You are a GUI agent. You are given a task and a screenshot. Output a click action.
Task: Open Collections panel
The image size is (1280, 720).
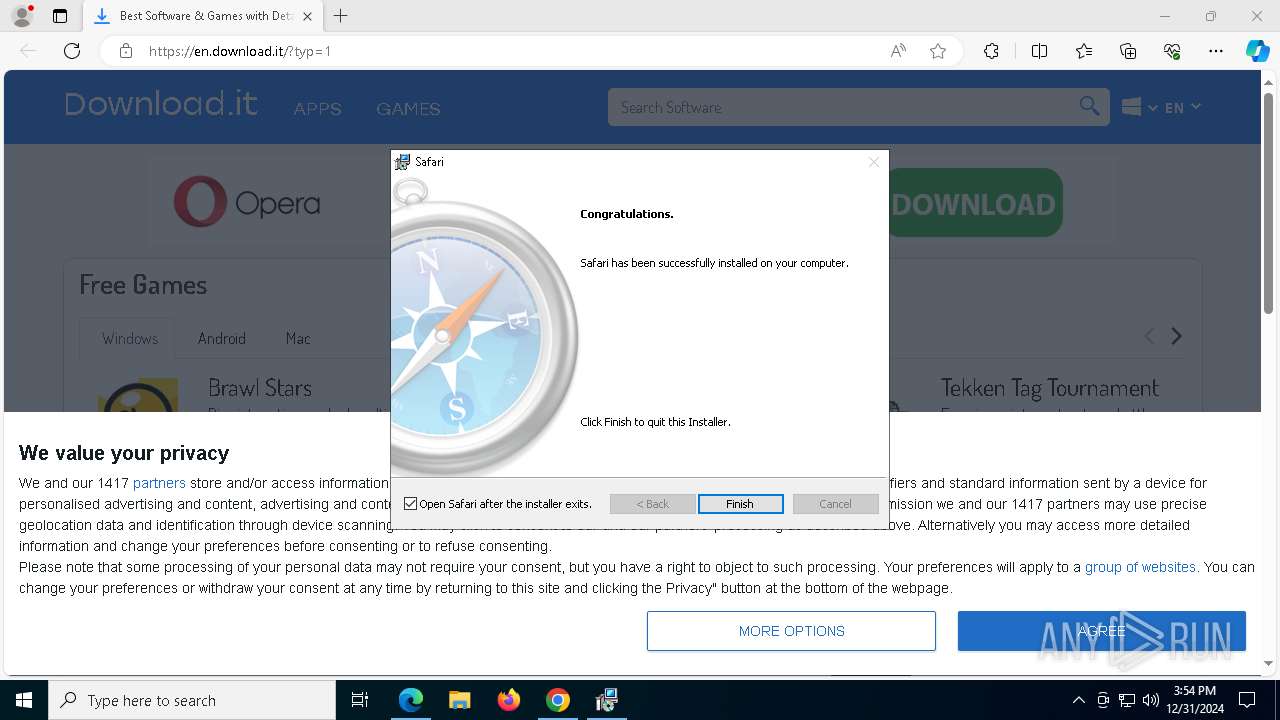coord(1128,51)
